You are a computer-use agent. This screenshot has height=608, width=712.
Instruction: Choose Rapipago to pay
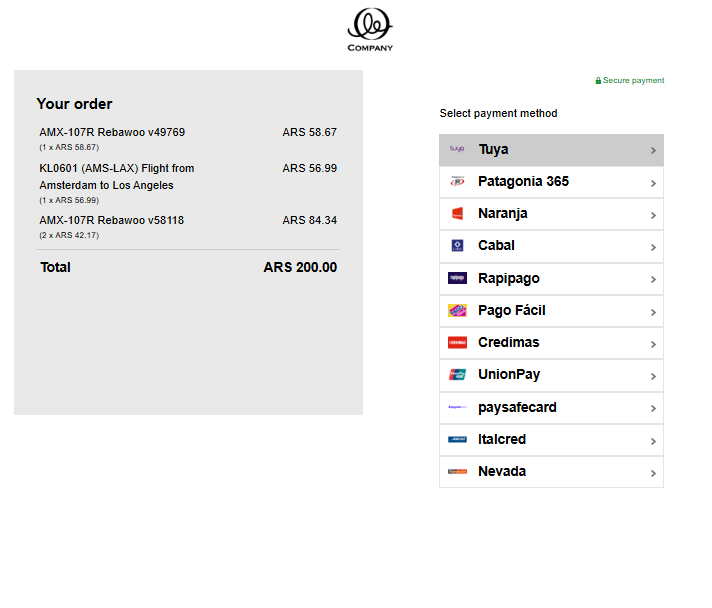[x=551, y=279]
